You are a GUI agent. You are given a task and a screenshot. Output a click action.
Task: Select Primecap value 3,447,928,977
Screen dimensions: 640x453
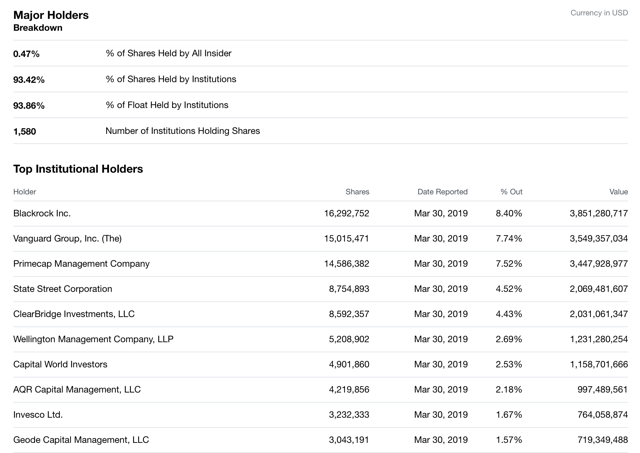point(599,264)
